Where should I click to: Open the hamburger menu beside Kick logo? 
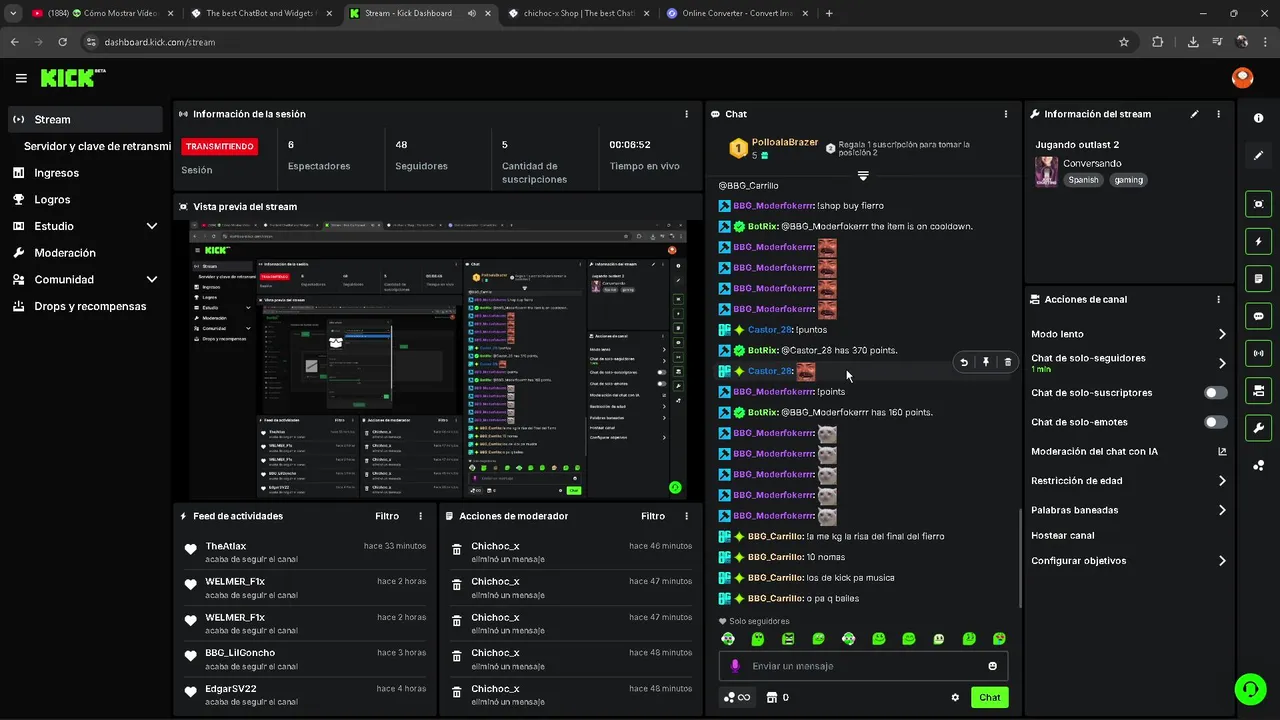21,78
